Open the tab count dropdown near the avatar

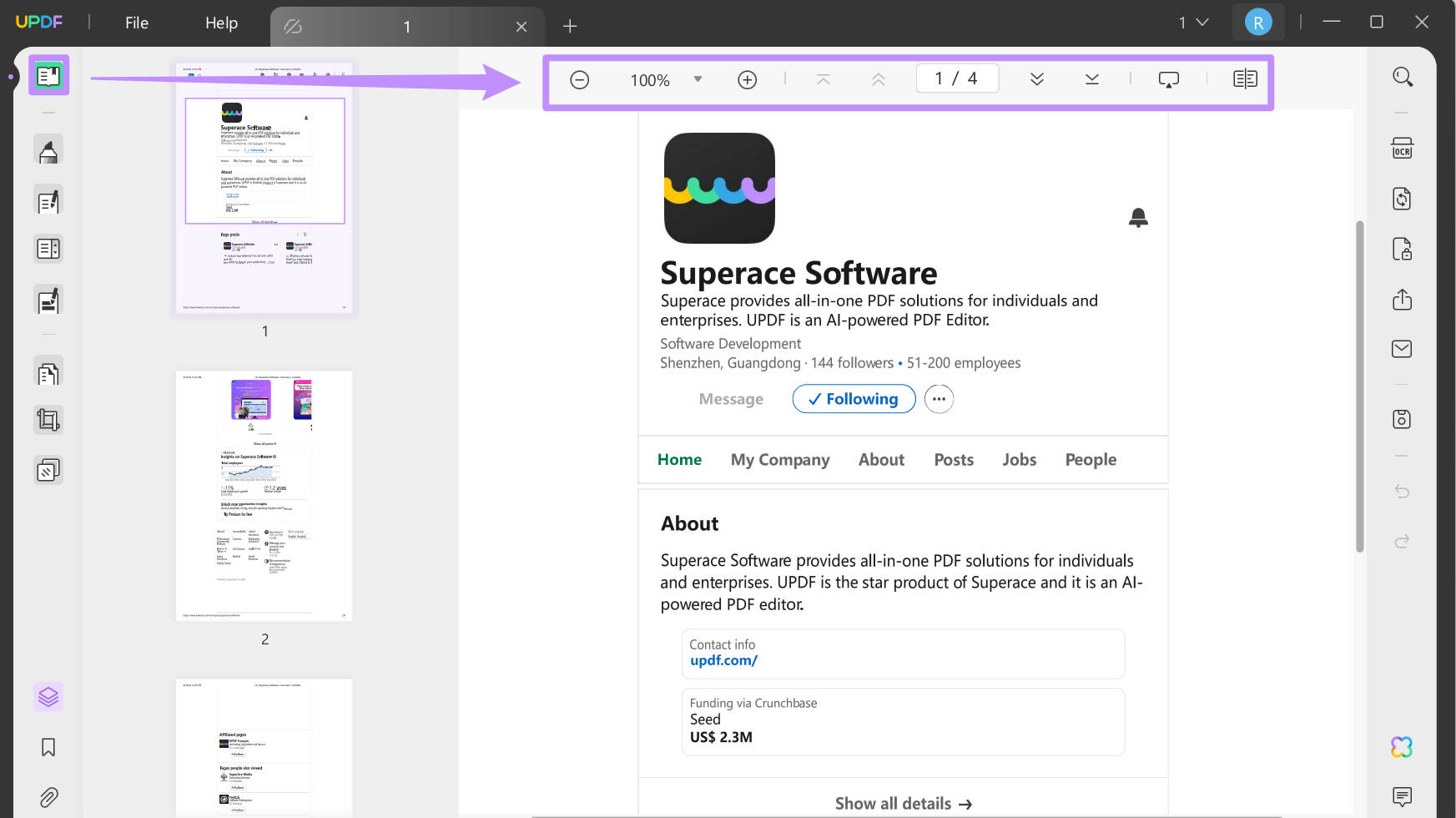pyautogui.click(x=1195, y=23)
